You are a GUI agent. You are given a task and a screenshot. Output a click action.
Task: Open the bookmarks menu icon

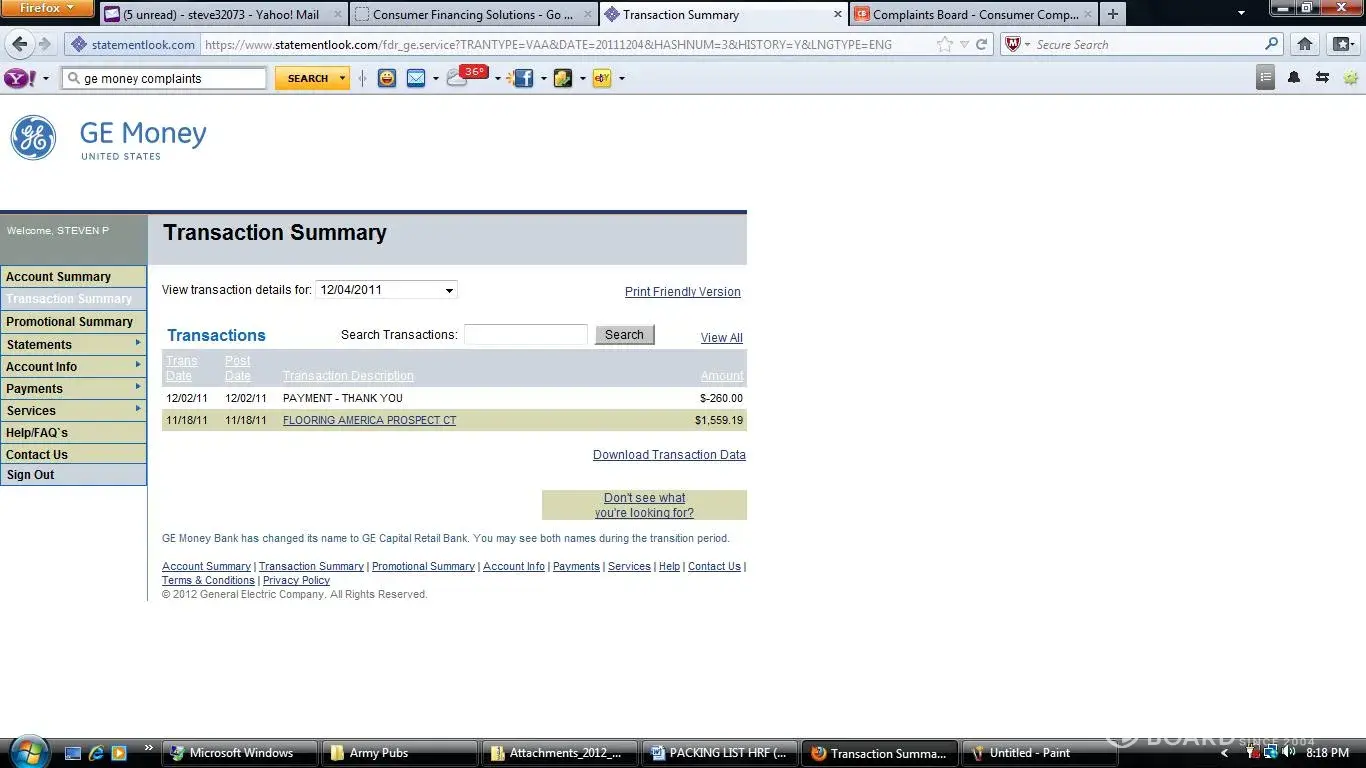[1342, 44]
